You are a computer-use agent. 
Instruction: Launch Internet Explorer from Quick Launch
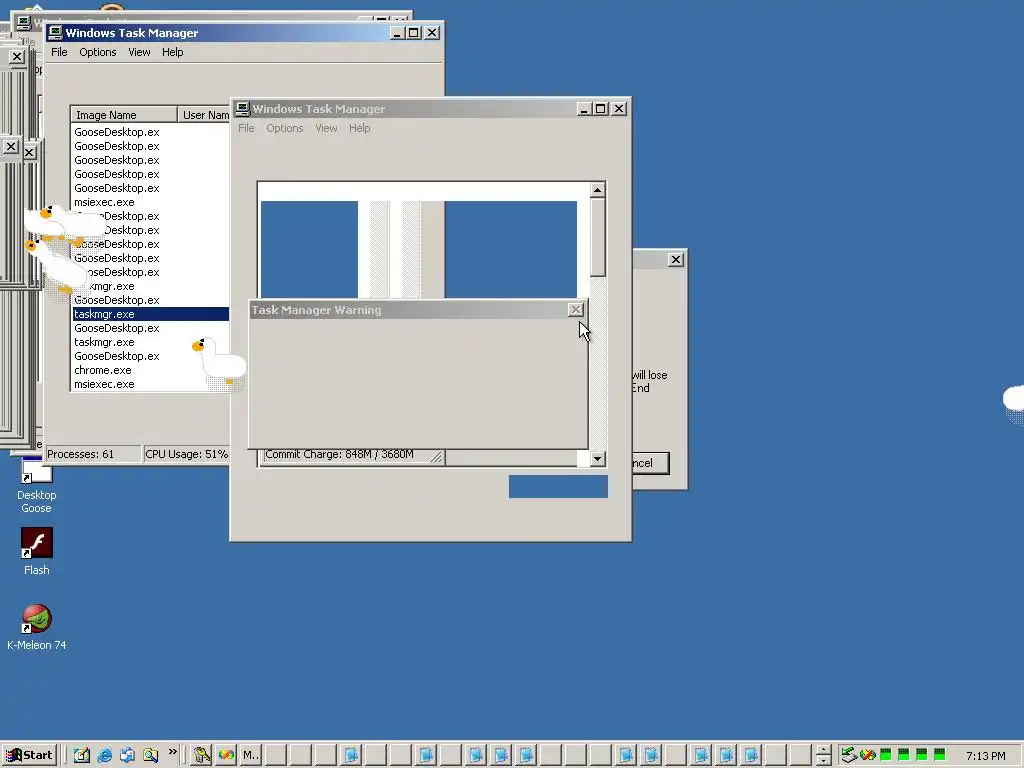point(104,756)
